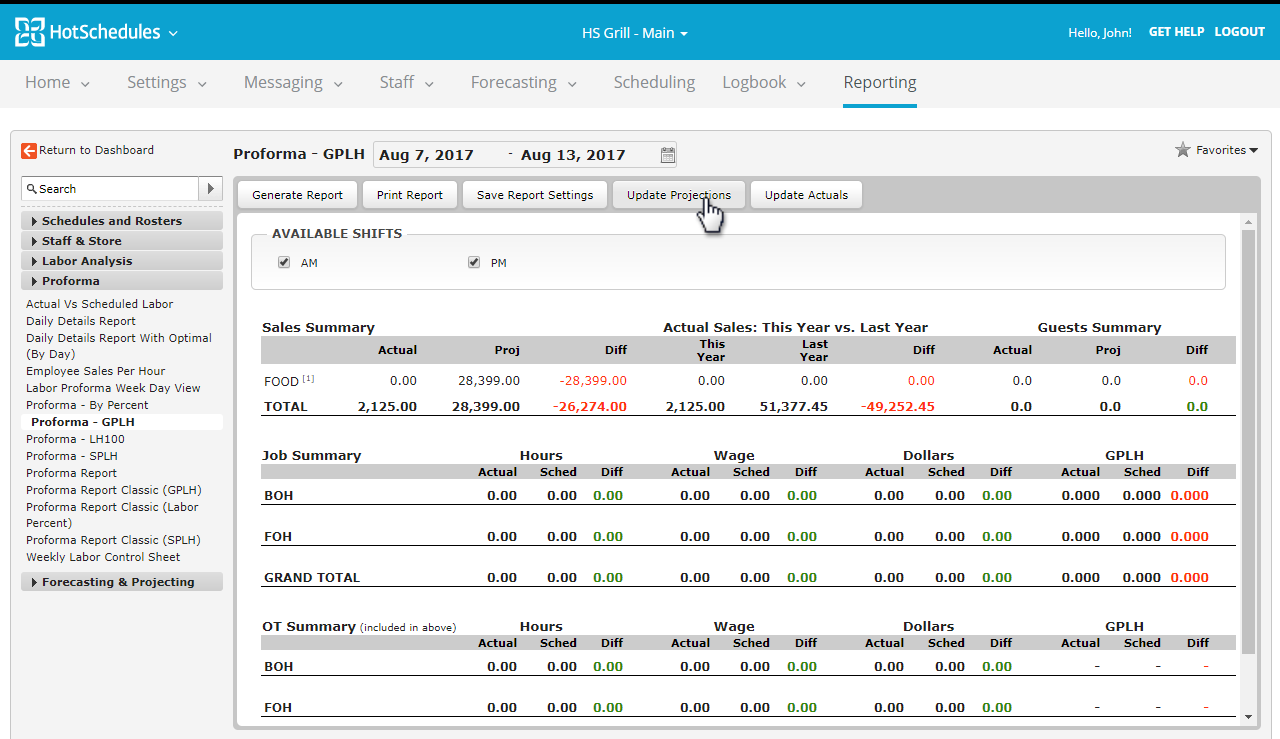Image resolution: width=1280 pixels, height=739 pixels.
Task: Open Proforma - By Percent report
Action: point(87,405)
